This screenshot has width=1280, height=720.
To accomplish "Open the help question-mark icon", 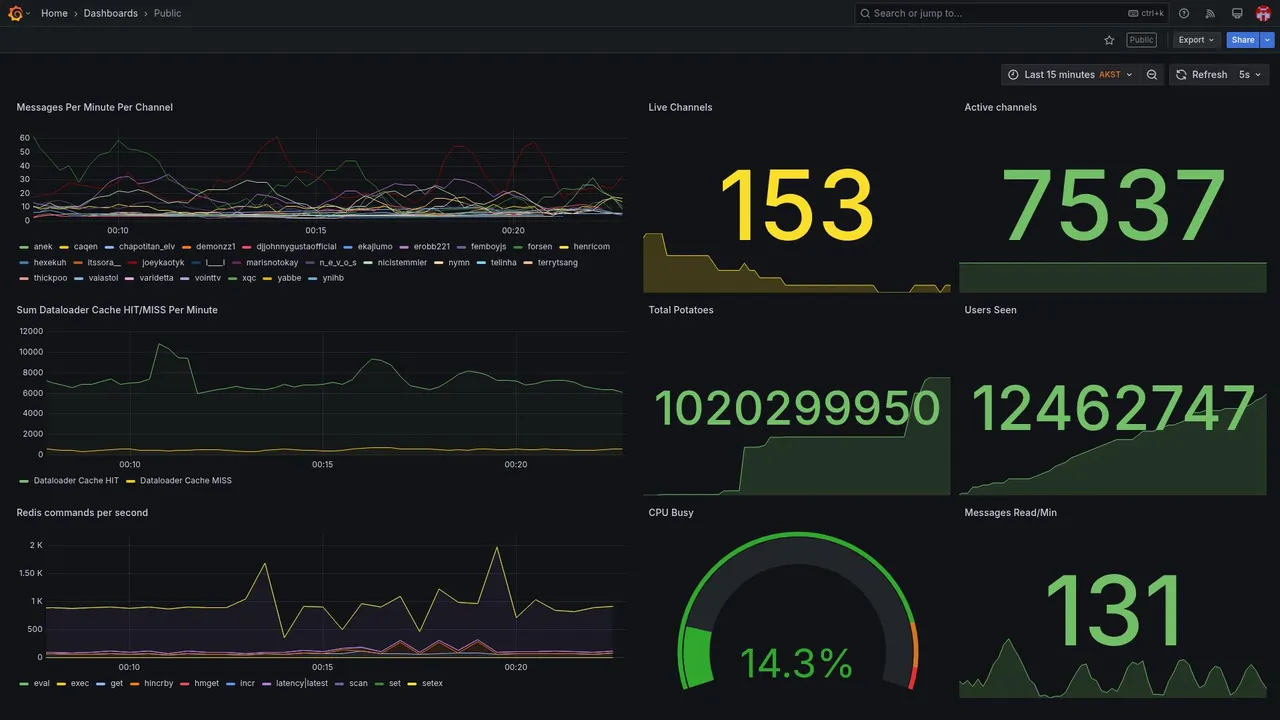I will 1184,13.
